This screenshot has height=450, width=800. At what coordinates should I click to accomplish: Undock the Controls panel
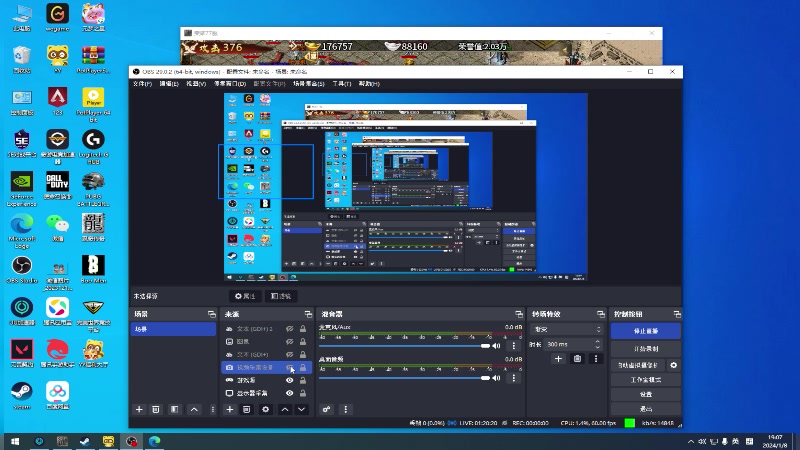pyautogui.click(x=677, y=314)
